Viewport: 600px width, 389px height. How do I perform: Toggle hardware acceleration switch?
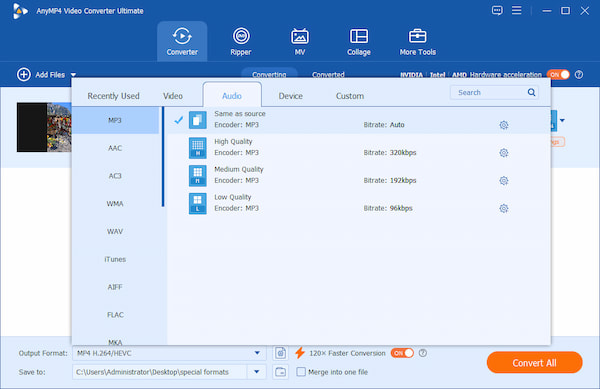coord(558,75)
